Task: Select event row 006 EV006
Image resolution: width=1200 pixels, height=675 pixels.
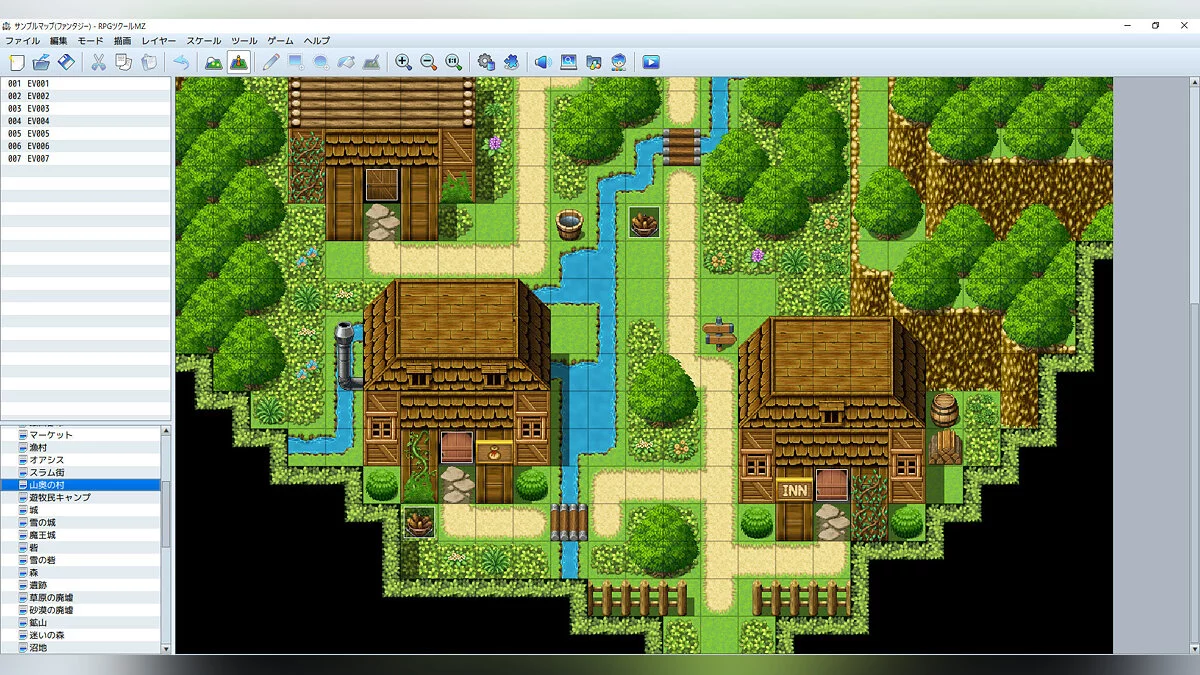Action: pos(86,146)
